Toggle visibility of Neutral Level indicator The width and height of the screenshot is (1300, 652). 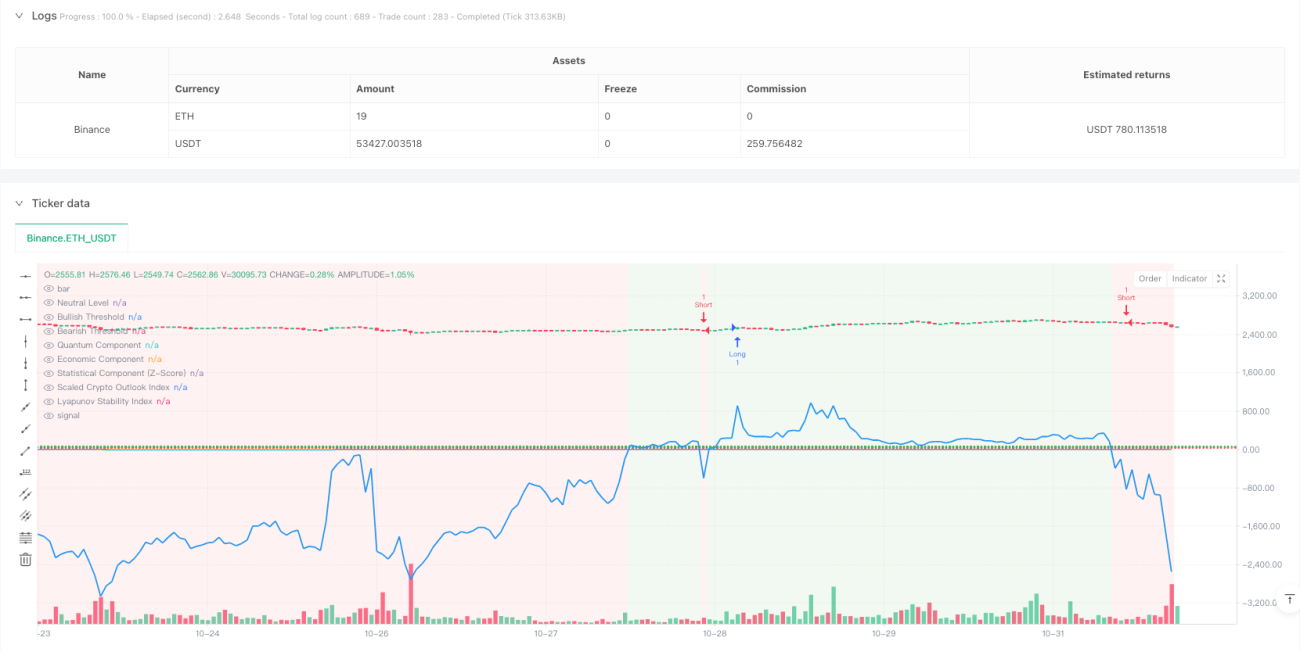(49, 302)
